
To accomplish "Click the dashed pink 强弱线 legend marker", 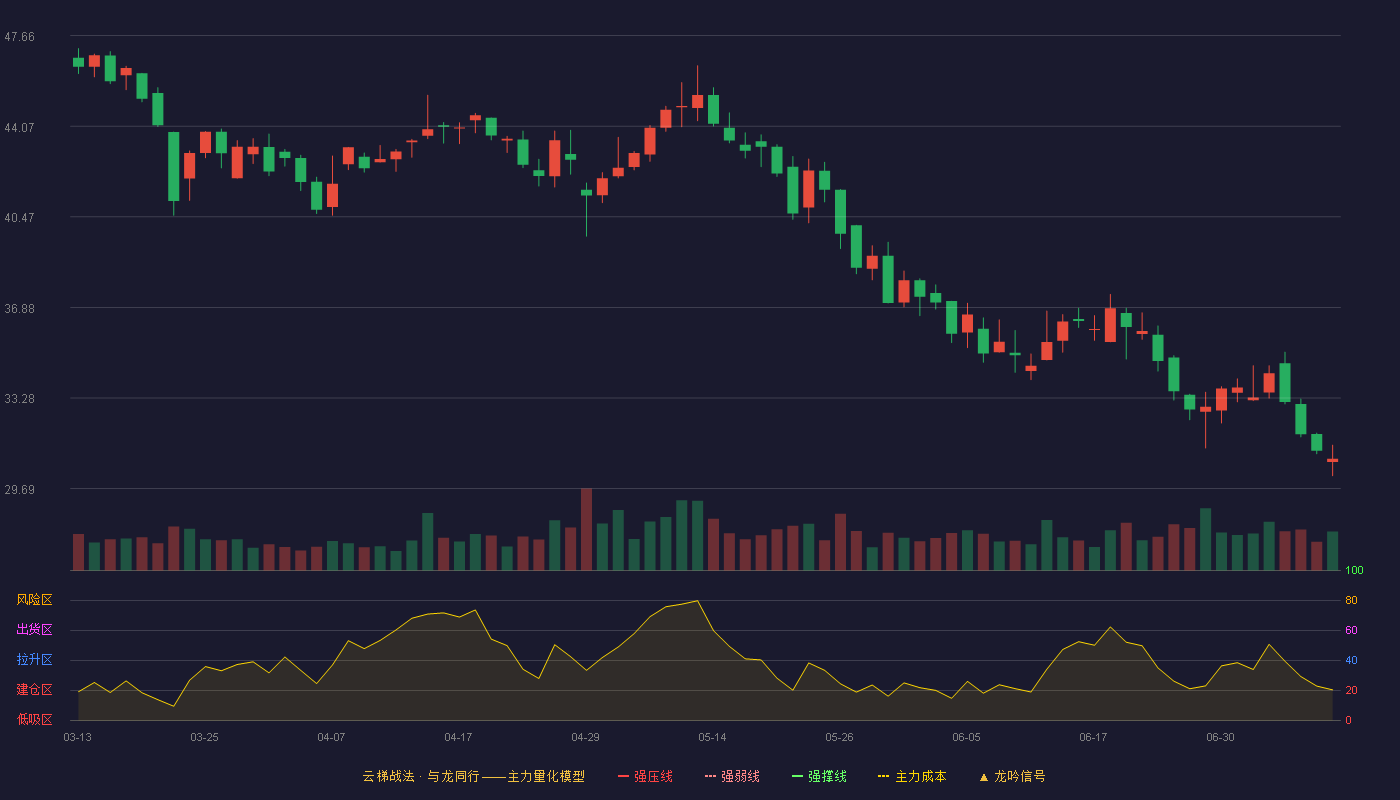I will (x=710, y=776).
